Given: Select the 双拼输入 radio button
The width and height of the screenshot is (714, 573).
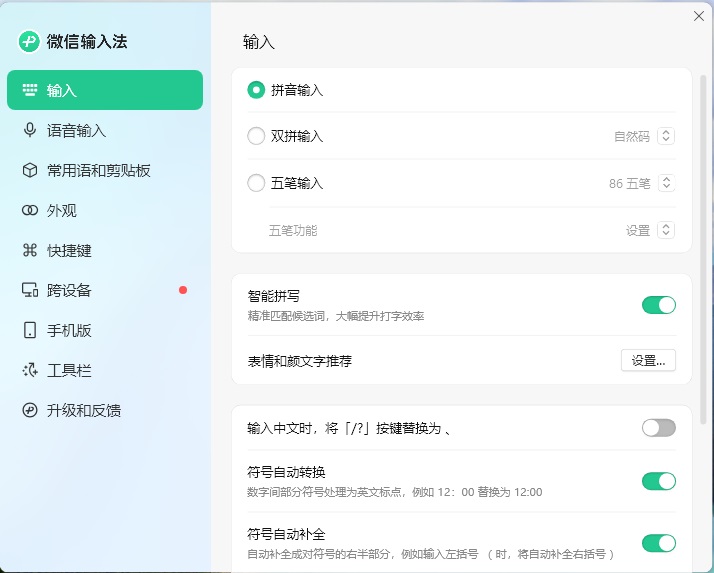Looking at the screenshot, I should (256, 136).
